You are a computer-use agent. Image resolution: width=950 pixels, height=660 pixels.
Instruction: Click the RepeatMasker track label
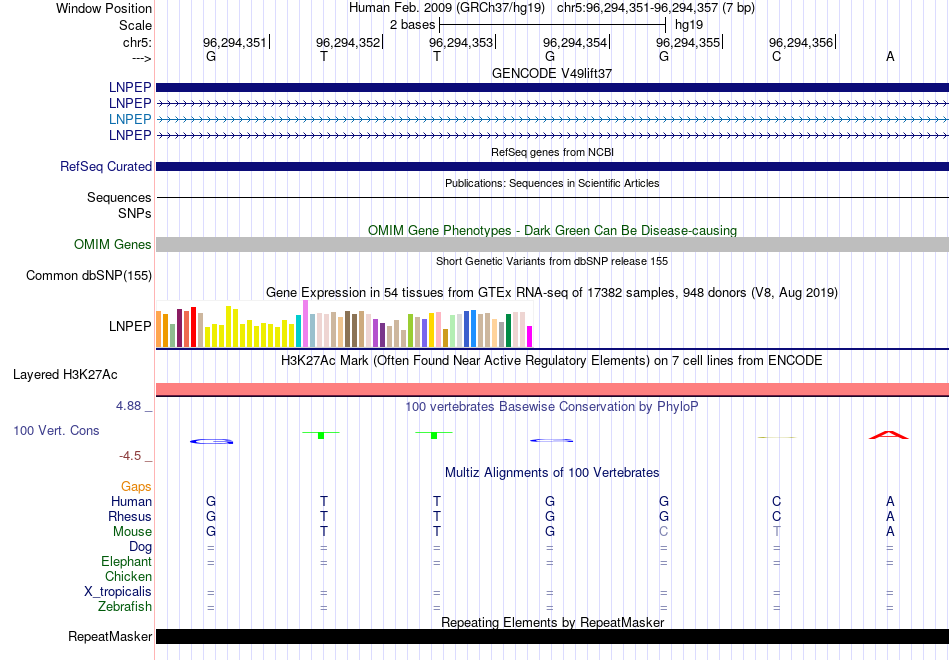coord(110,636)
